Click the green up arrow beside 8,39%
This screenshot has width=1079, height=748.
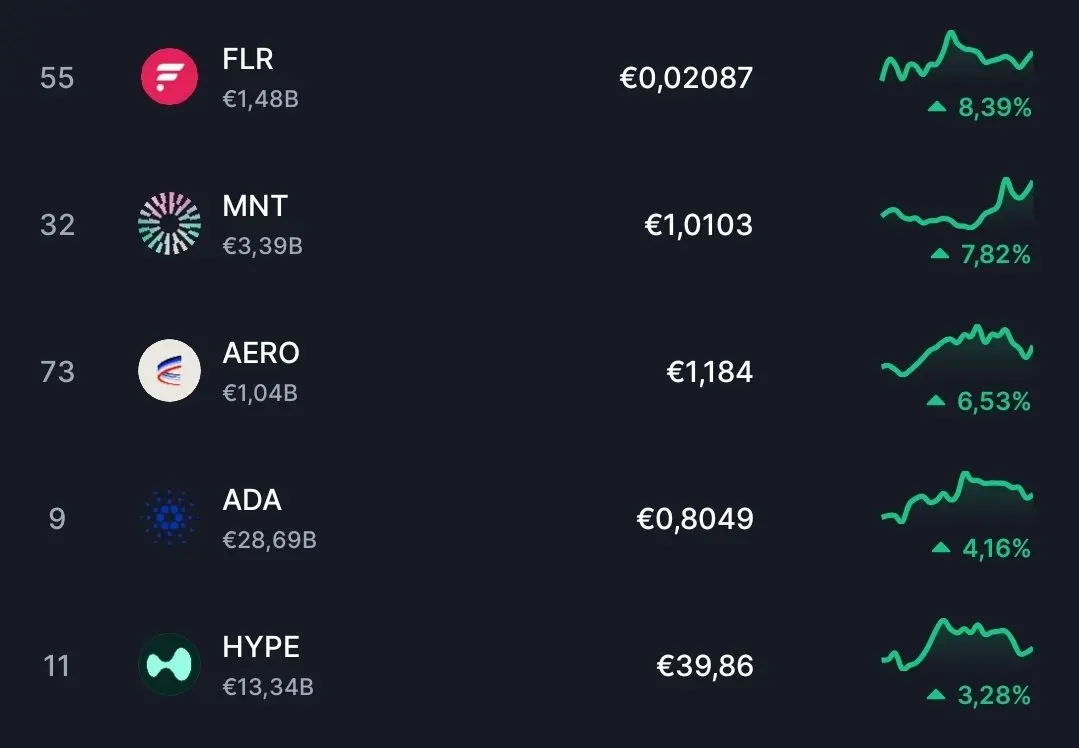tap(937, 107)
